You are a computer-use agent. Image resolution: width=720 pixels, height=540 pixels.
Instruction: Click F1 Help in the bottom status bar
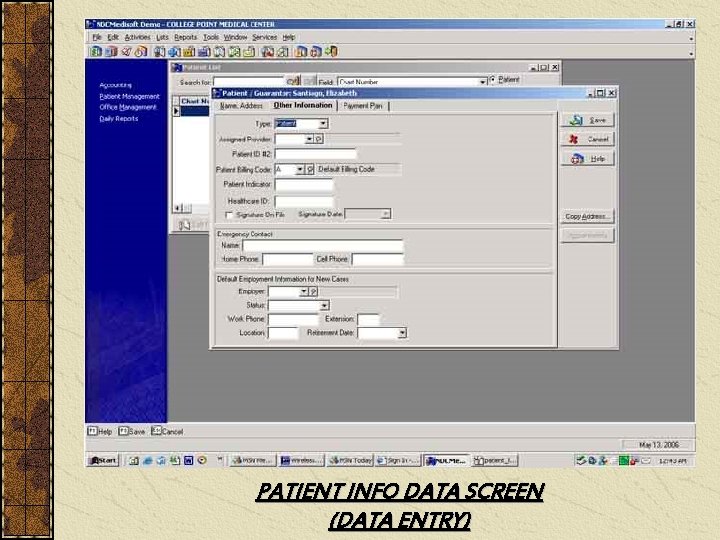pos(100,432)
